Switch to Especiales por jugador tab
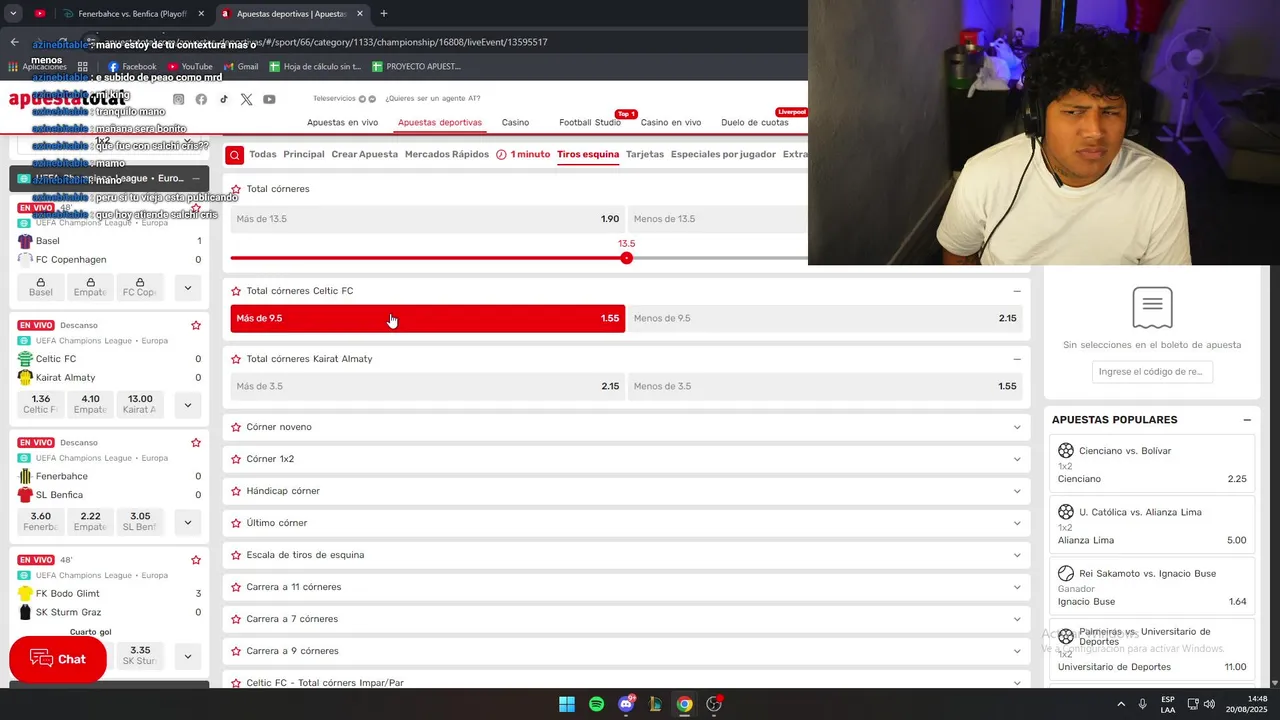The image size is (1280, 720). (x=723, y=154)
